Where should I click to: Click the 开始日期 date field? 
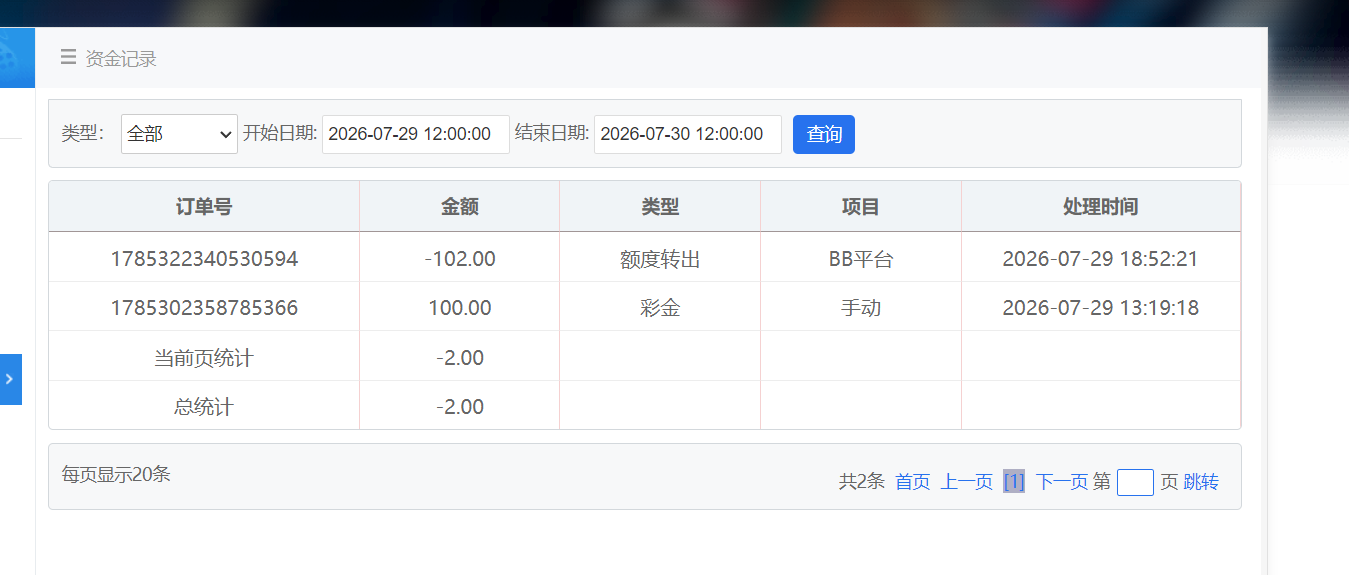[416, 134]
